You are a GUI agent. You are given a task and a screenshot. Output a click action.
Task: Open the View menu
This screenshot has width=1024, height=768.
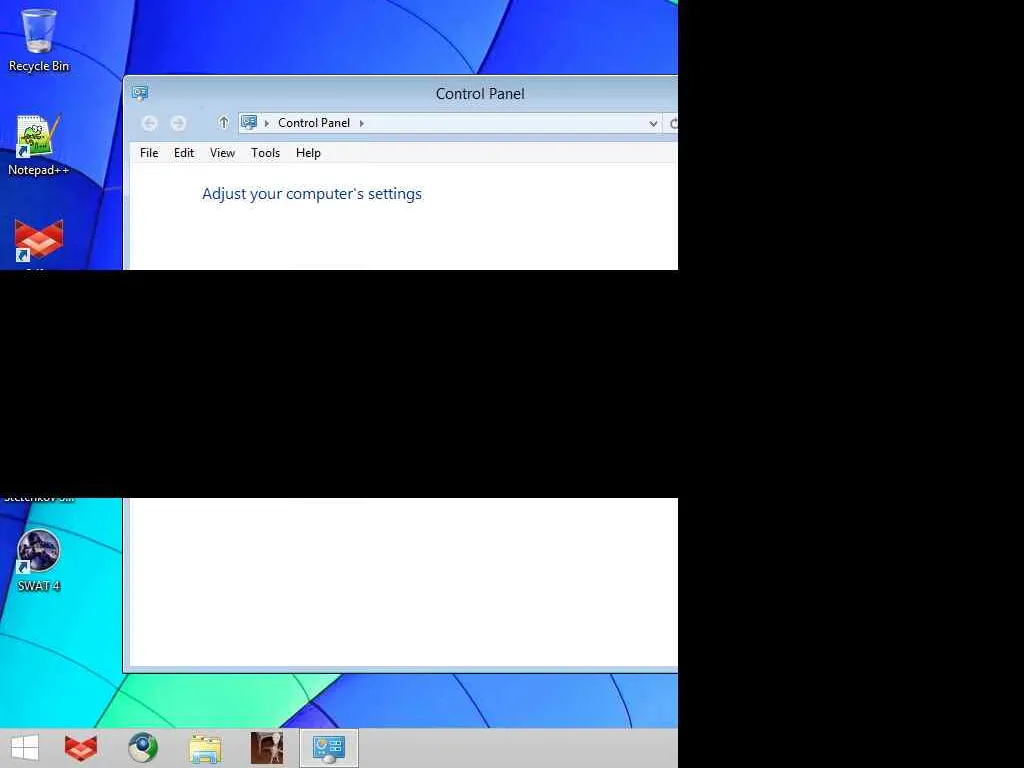(222, 153)
